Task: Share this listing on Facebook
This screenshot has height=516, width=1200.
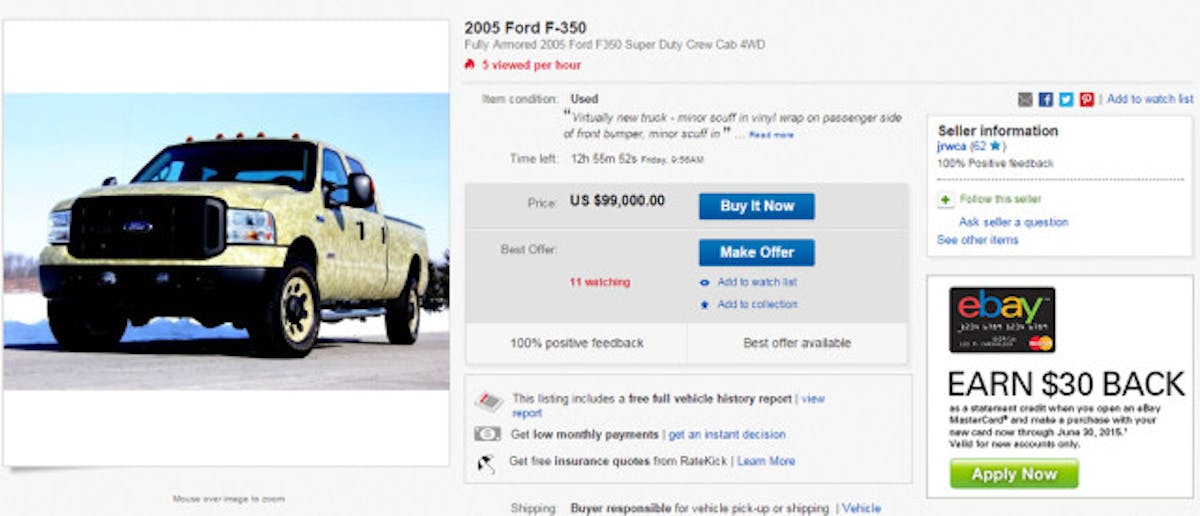Action: (1046, 99)
